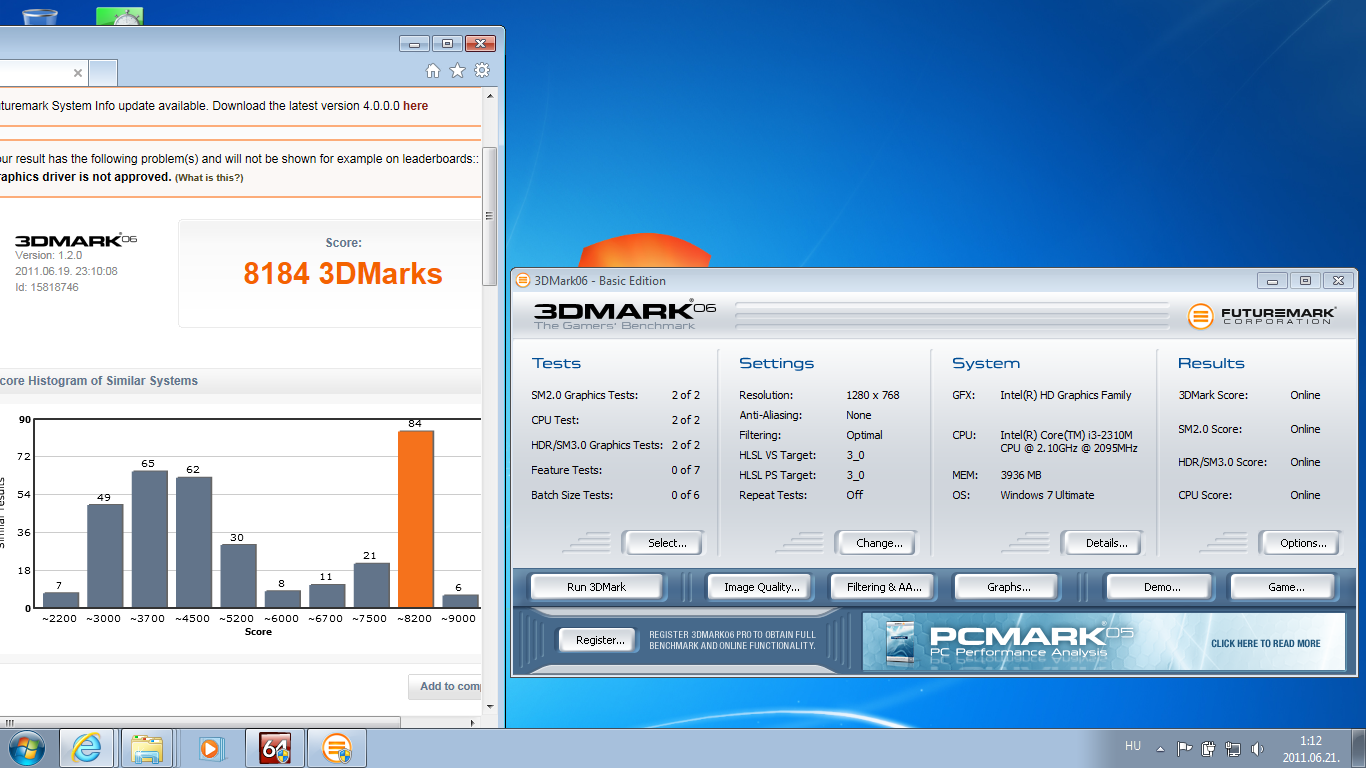Viewport: 1366px width, 768px height.
Task: Open the taskbar clock and date
Action: coord(1311,749)
